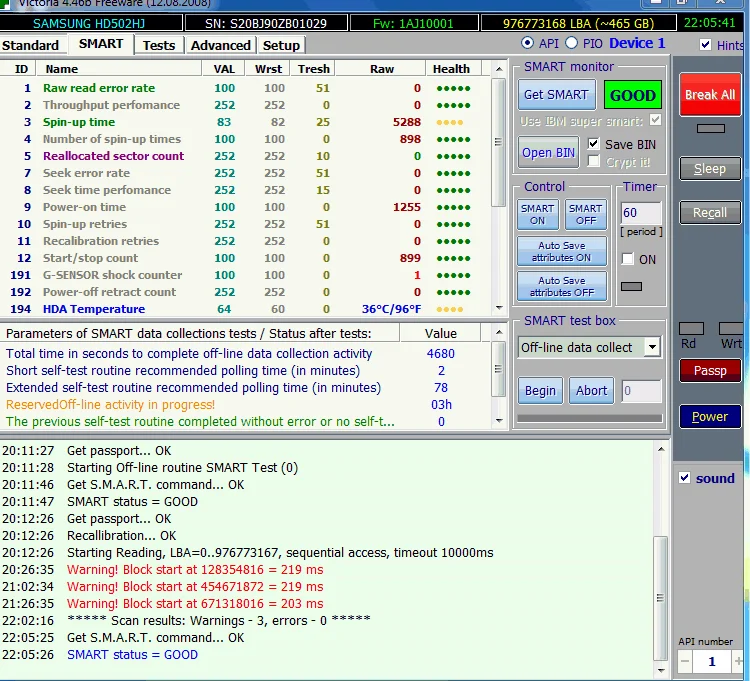The width and height of the screenshot is (750, 681).
Task: Click the red Passp button
Action: (x=709, y=370)
